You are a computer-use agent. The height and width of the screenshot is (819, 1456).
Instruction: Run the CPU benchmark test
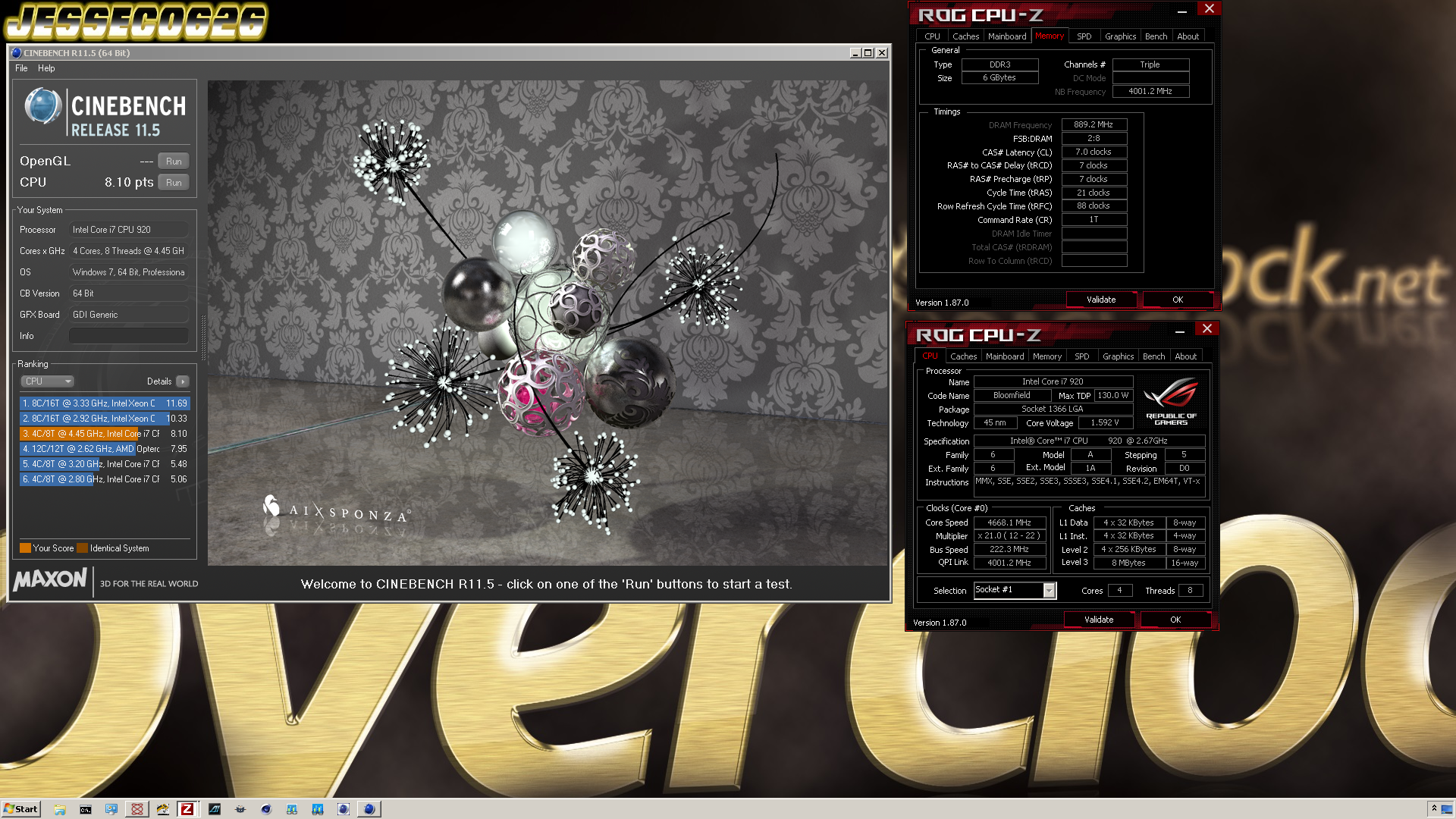(x=174, y=183)
